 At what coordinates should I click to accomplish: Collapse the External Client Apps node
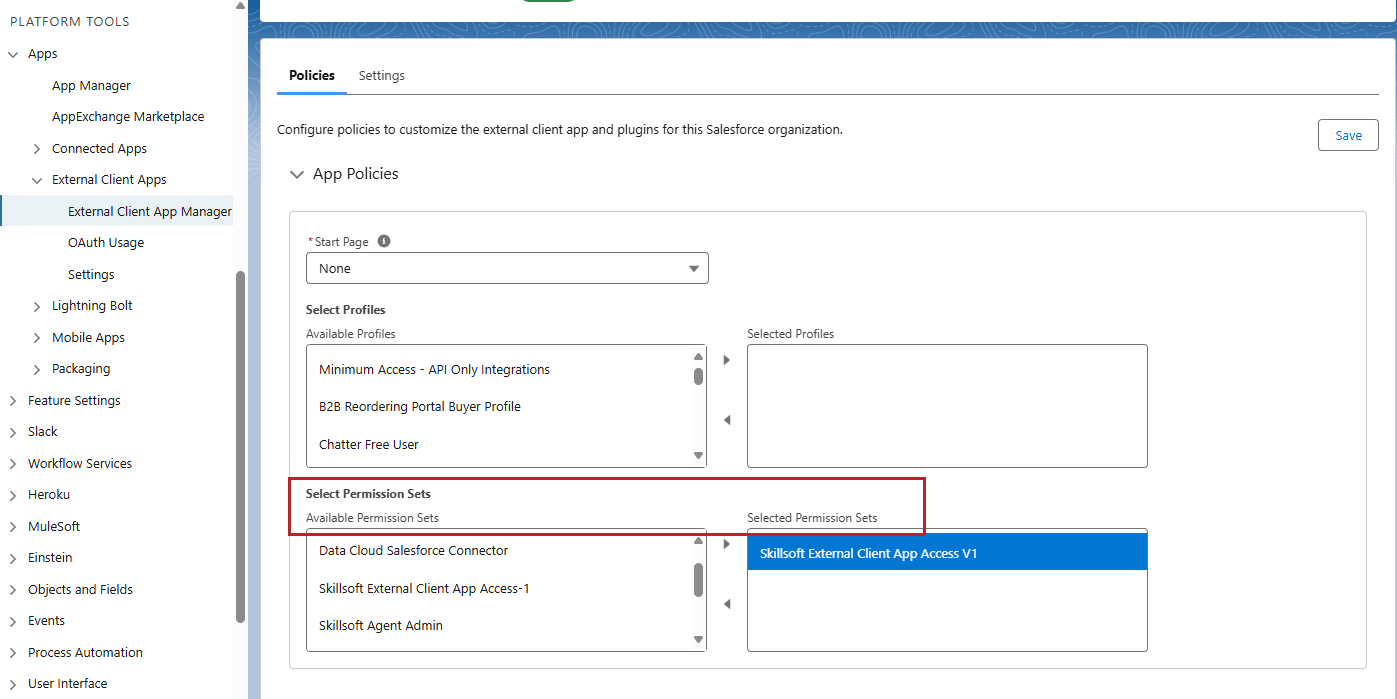37,180
